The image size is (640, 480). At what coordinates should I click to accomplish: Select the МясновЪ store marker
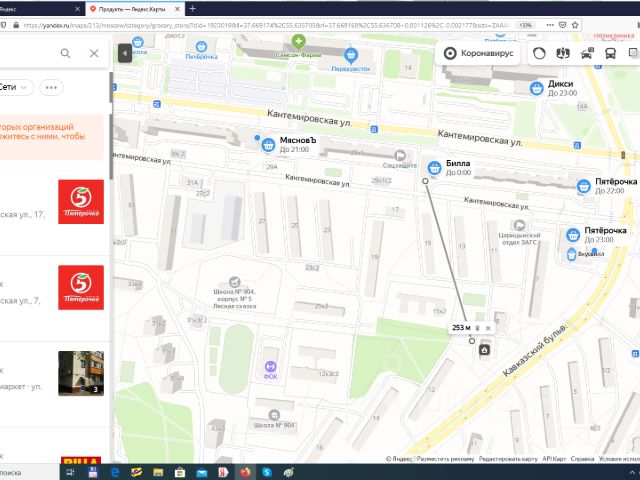[268, 145]
